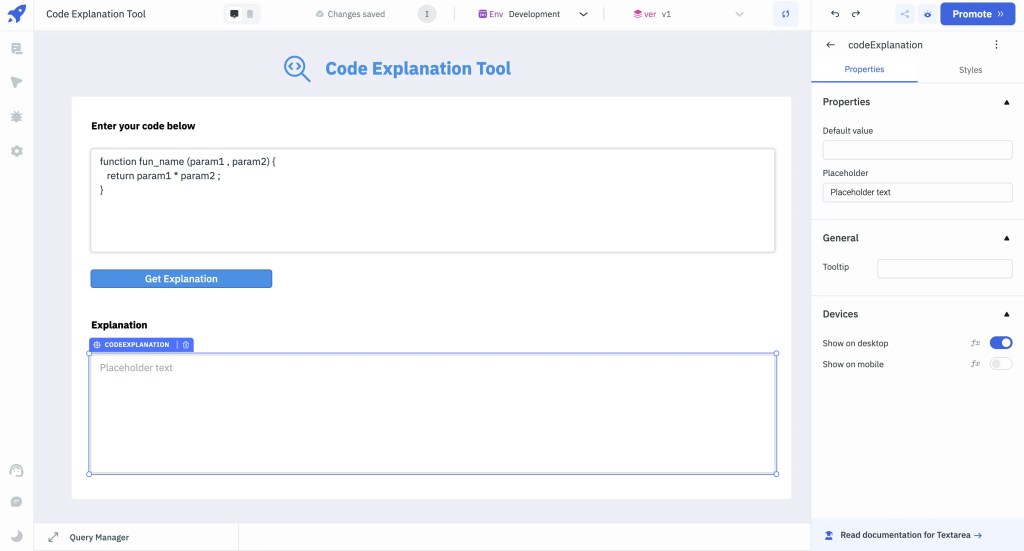Open the Pages panel in sidebar
Viewport: 1024px width, 551px height.
[17, 48]
